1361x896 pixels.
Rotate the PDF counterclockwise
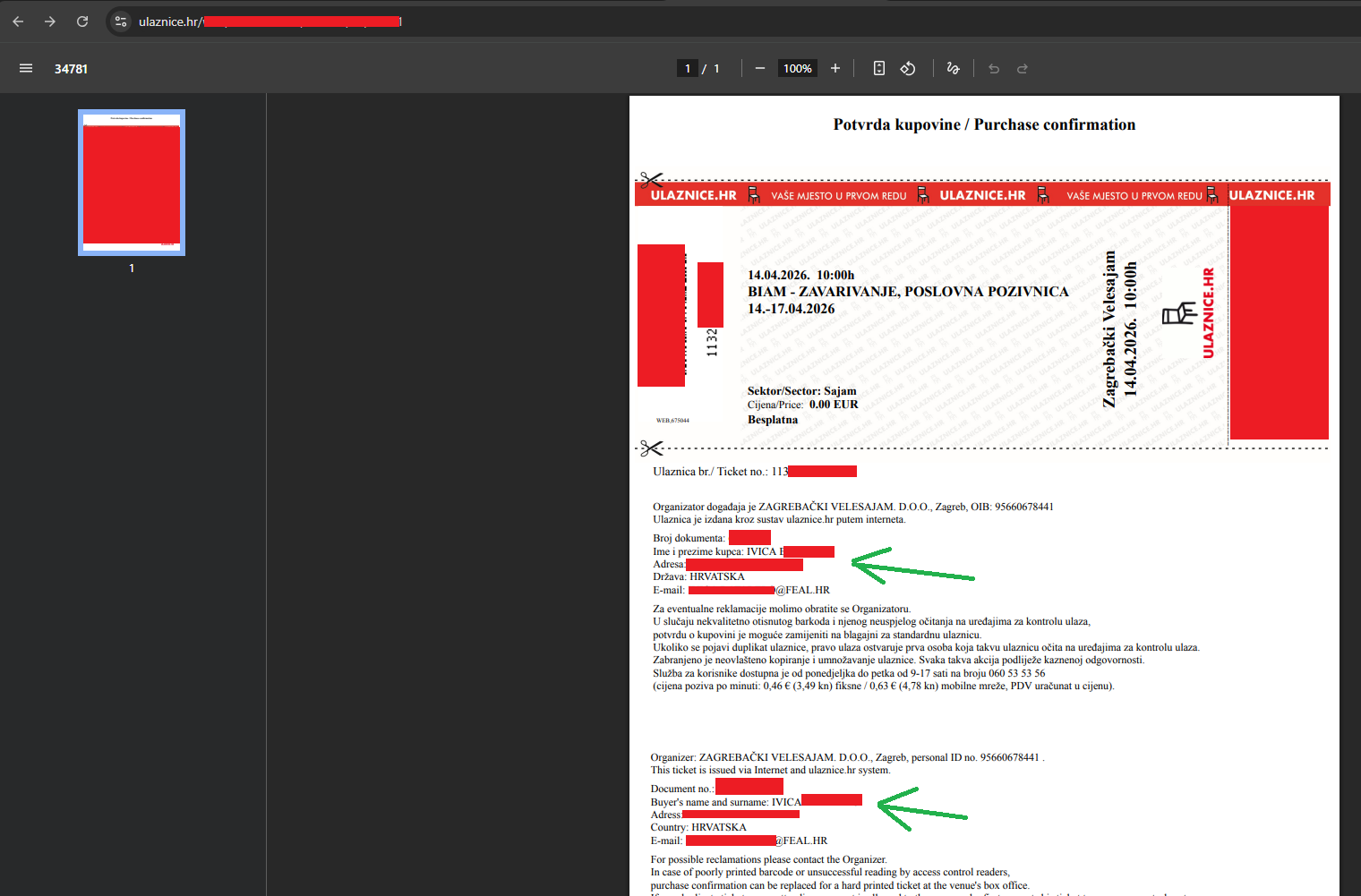click(908, 68)
